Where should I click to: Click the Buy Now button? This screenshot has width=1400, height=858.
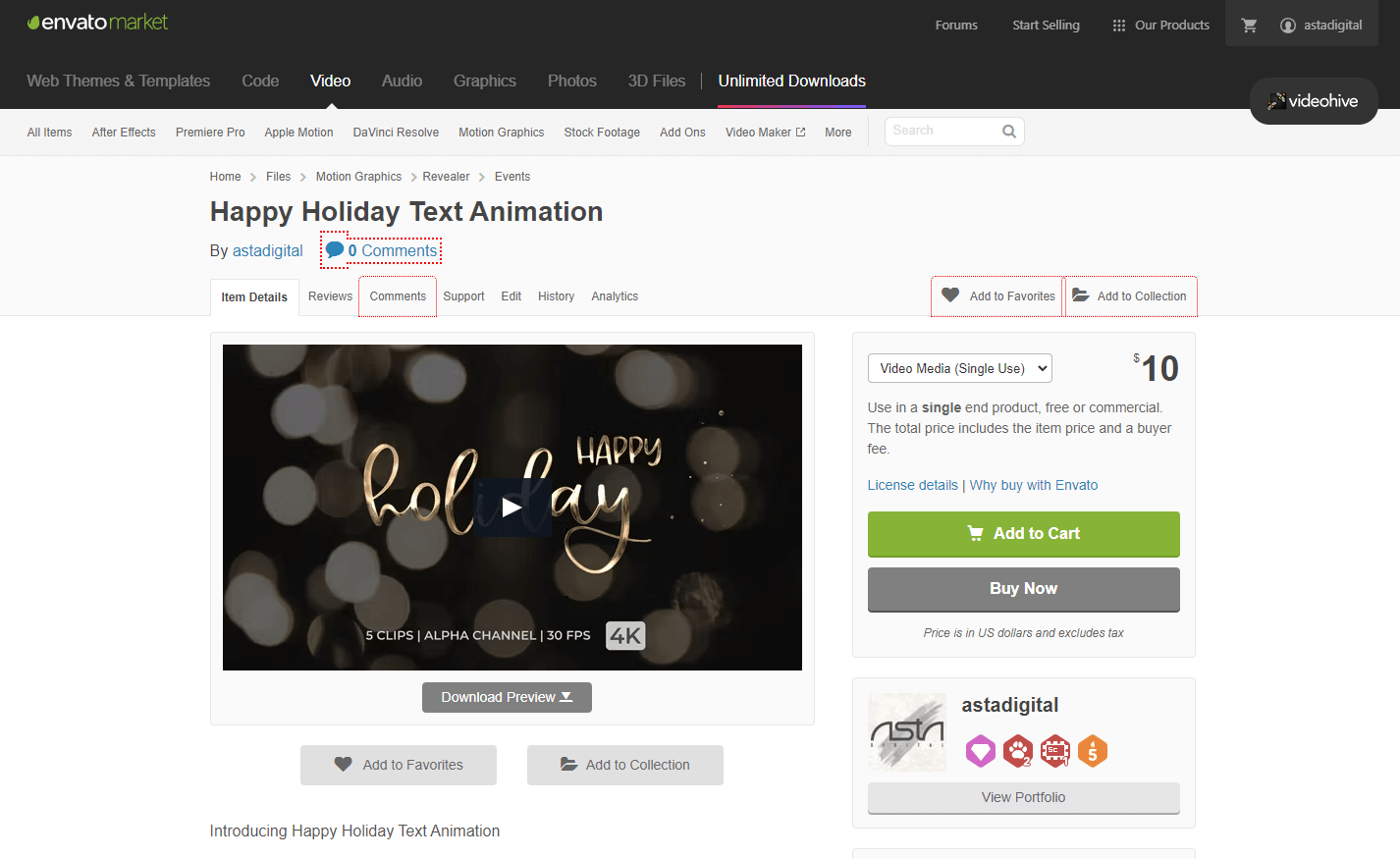pos(1024,589)
